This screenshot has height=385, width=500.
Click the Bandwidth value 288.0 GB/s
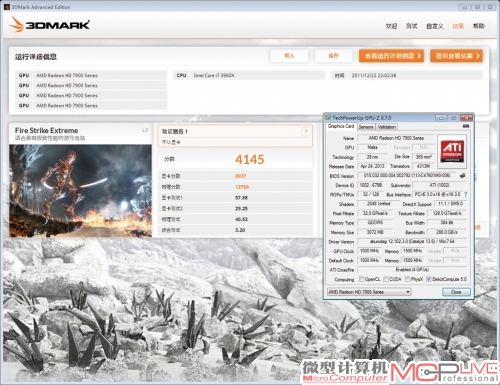[447, 232]
